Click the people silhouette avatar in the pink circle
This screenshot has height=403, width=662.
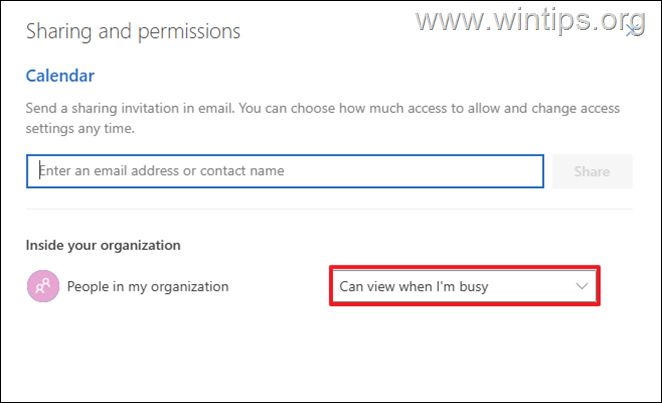[43, 286]
